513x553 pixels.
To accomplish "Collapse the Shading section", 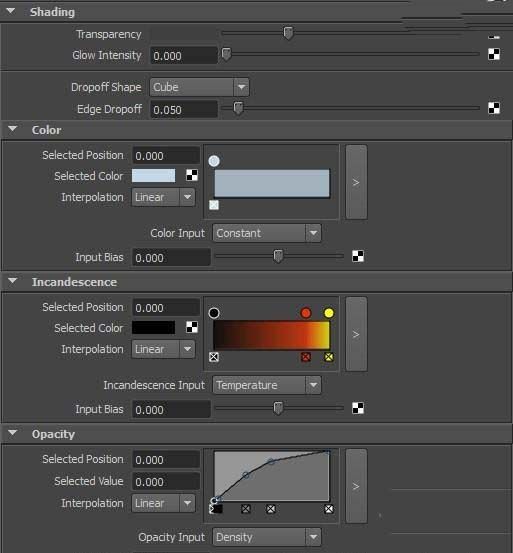I will [11, 11].
